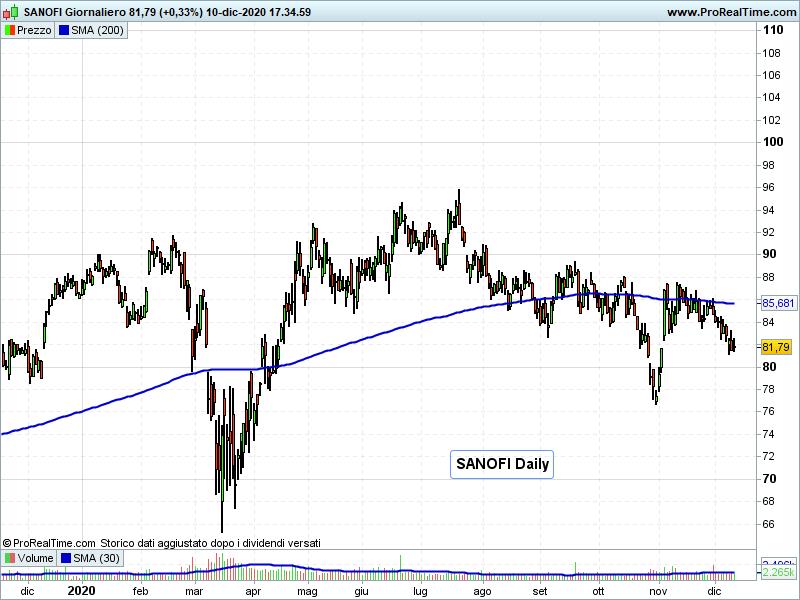
Task: Click the mar label on time axis
Action: [x=195, y=591]
